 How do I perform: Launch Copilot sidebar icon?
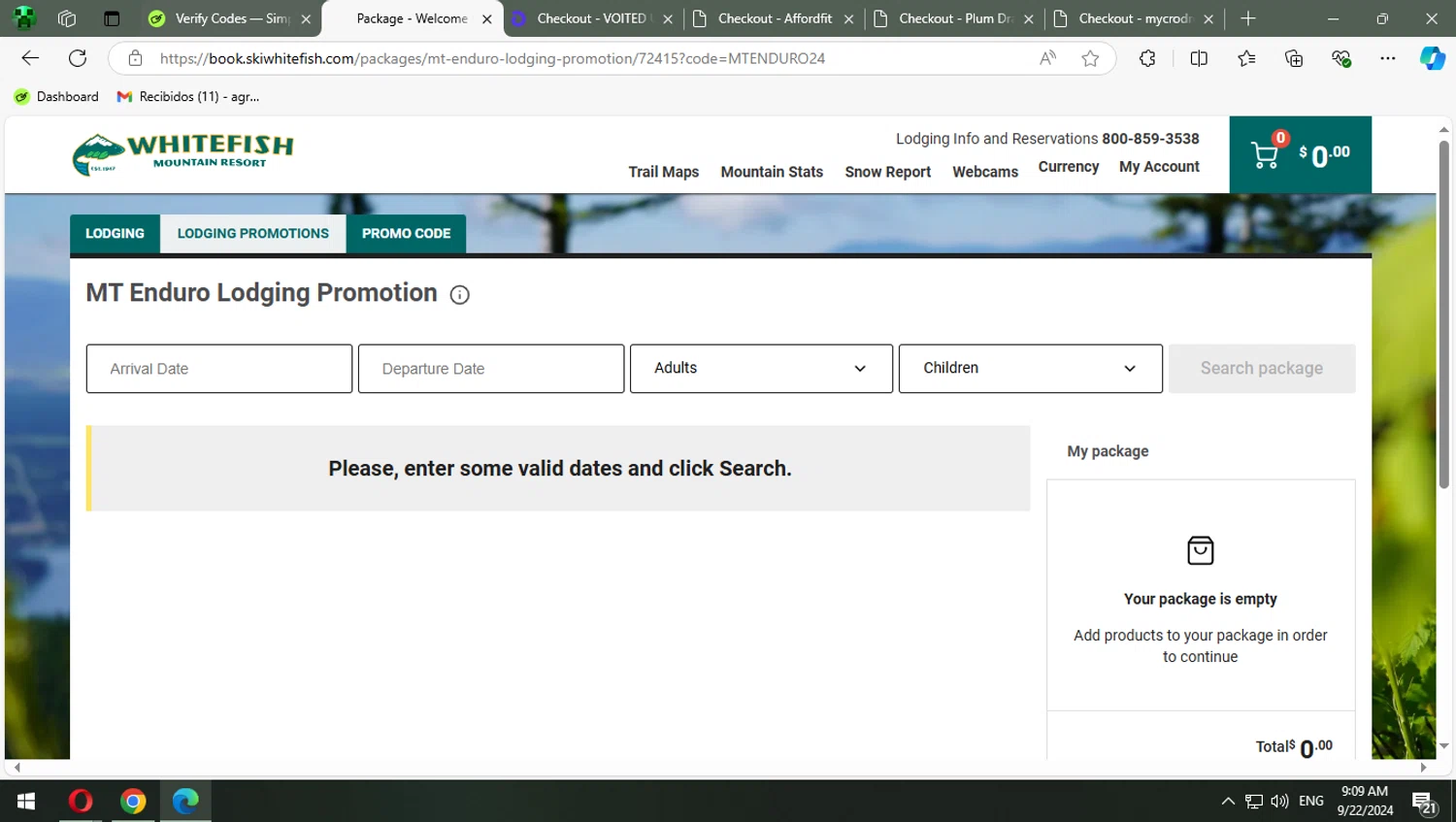1433,58
